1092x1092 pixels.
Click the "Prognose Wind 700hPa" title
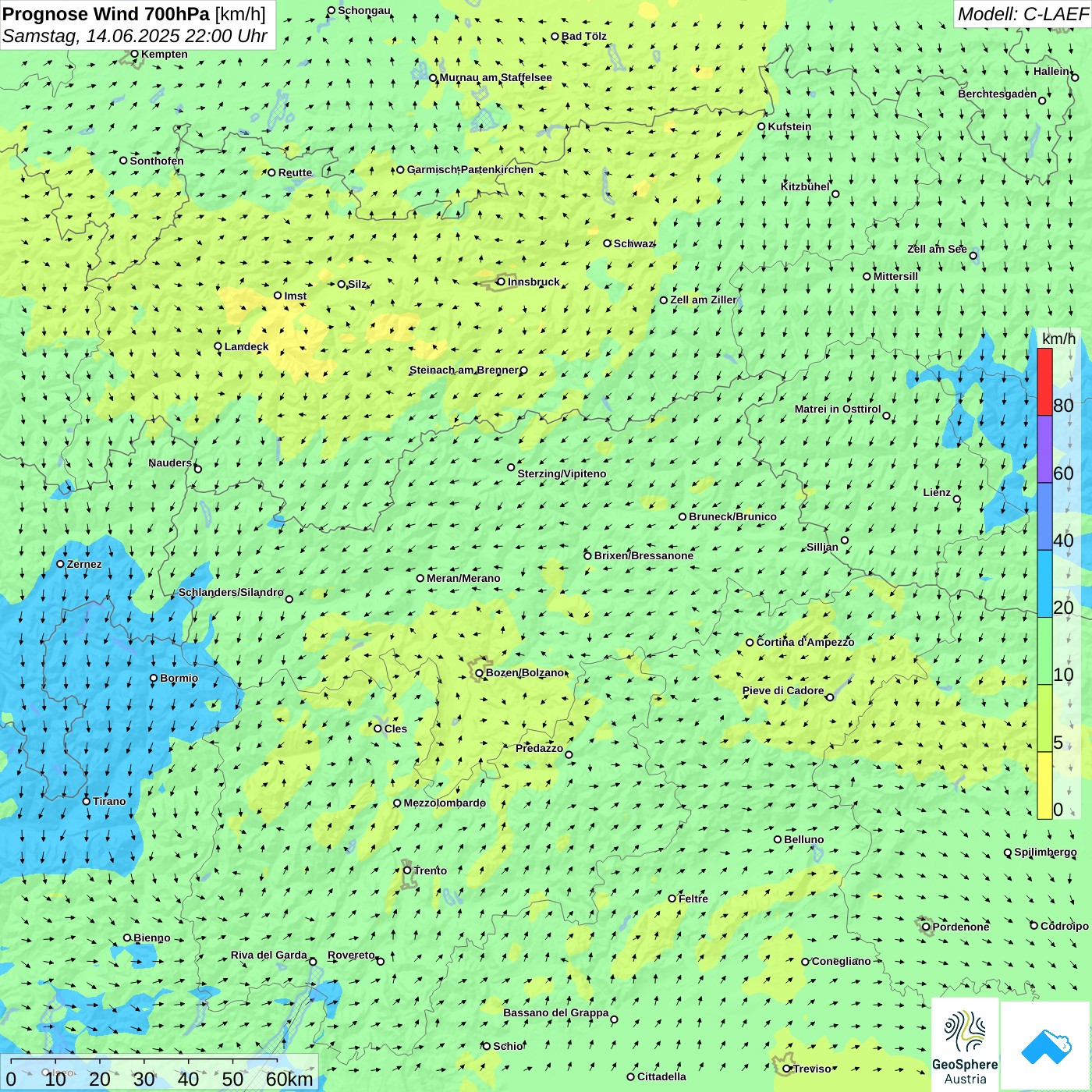click(x=106, y=14)
